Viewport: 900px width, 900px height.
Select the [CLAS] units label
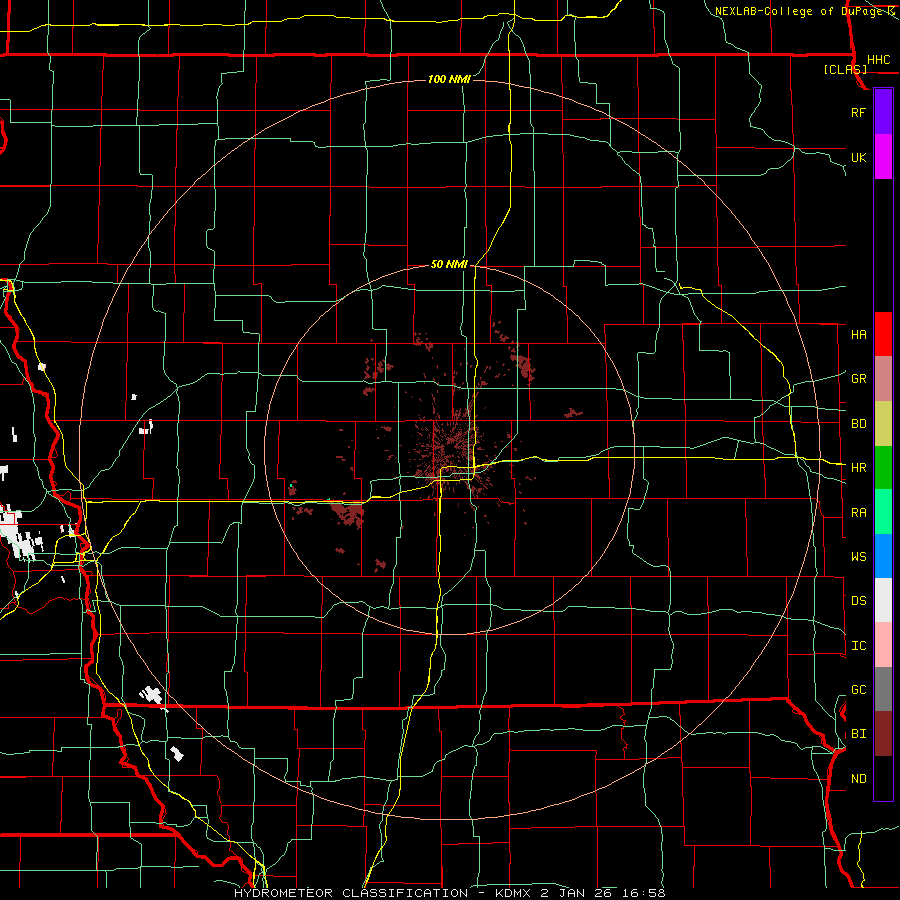tap(845, 69)
